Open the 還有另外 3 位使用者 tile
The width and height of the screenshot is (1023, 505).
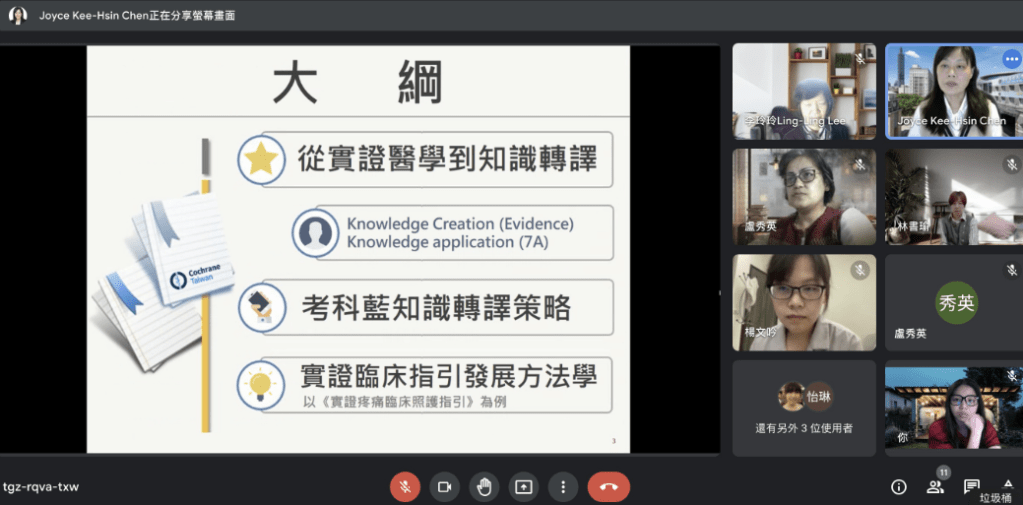[x=804, y=408]
